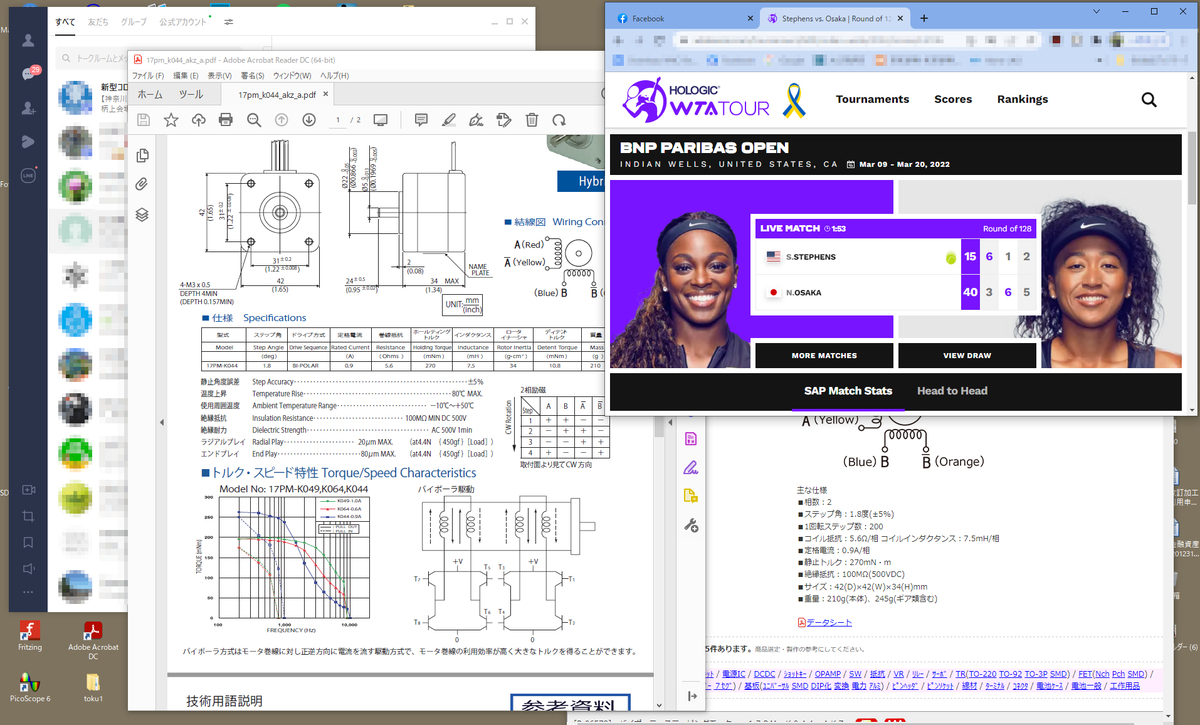Image resolution: width=1200 pixels, height=725 pixels.
Task: Open the Fill & Sign pen tool
Action: 477,120
